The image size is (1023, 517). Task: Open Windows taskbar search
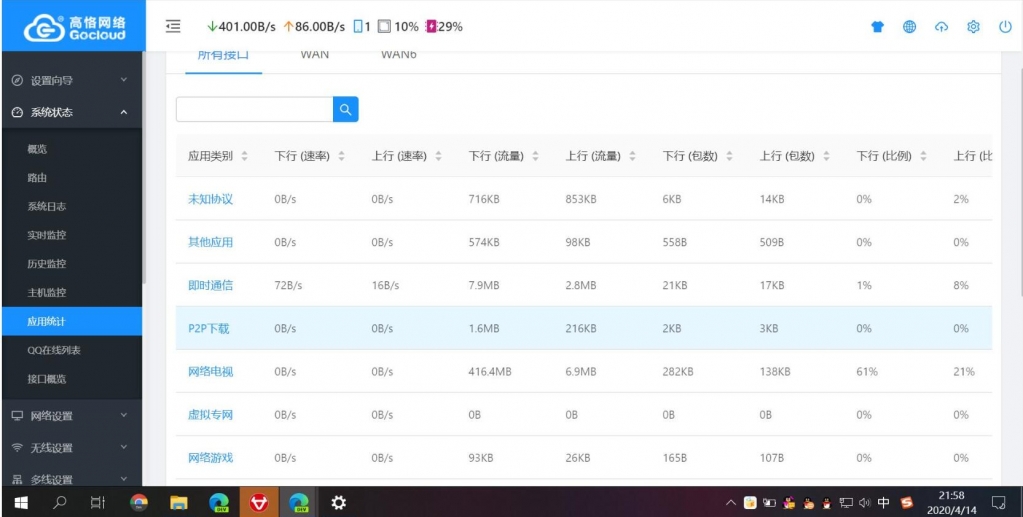point(59,502)
